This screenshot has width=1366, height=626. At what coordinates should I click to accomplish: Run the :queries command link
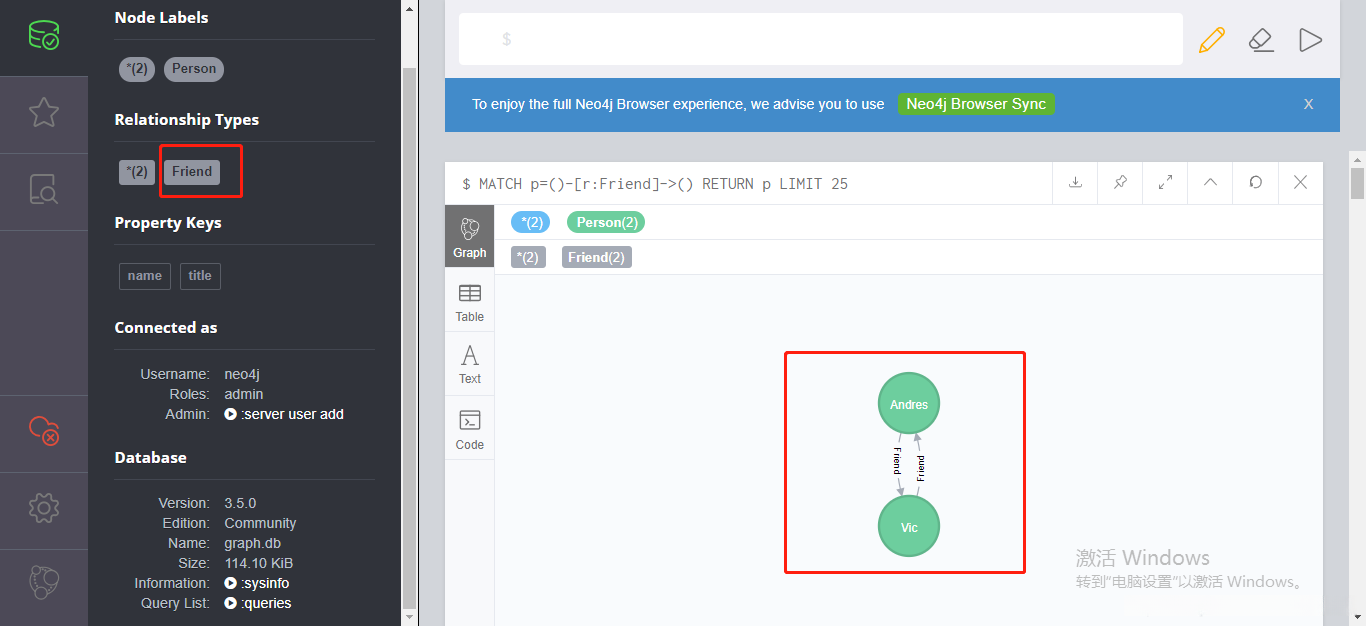point(258,603)
